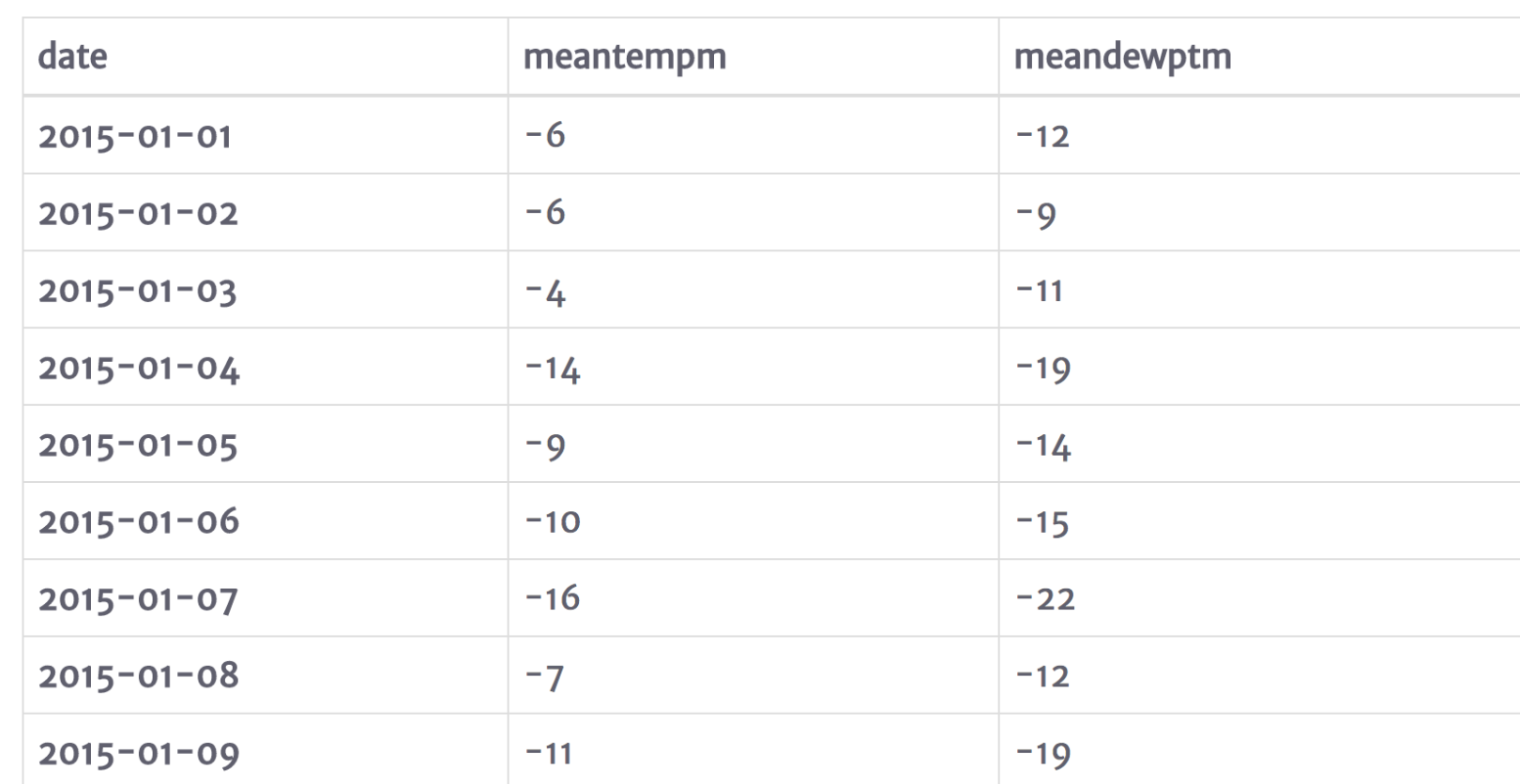Viewport: 1520px width, 784px height.
Task: Select the 2015-01-02 date cell
Action: (x=266, y=212)
